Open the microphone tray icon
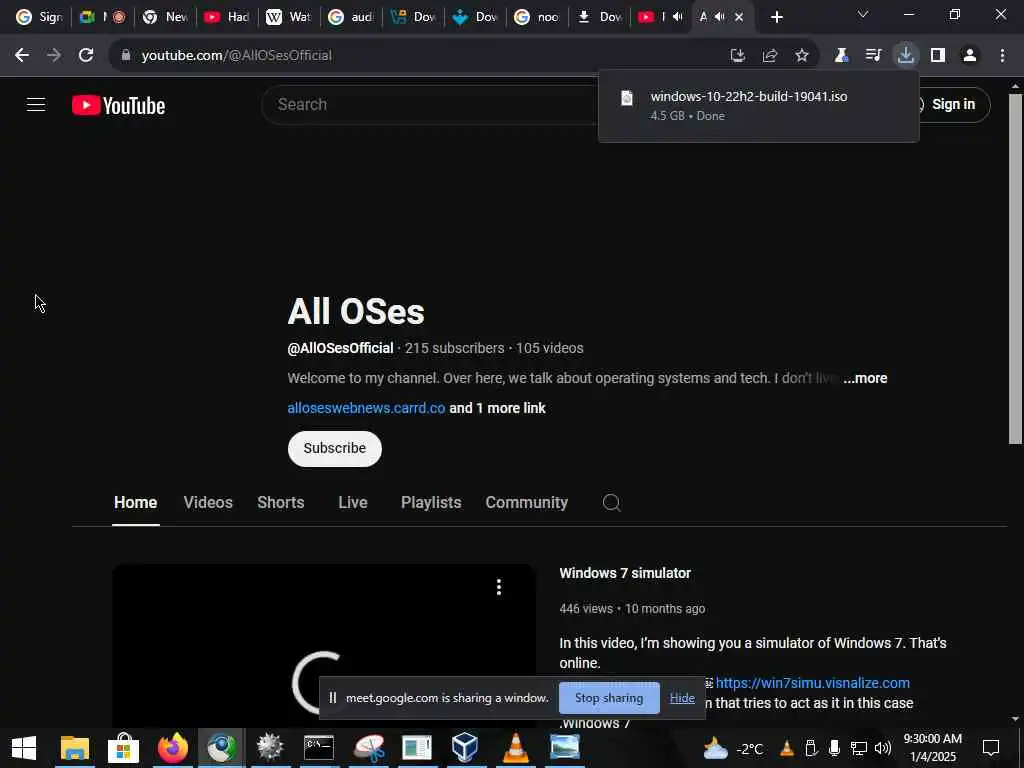 (x=834, y=748)
